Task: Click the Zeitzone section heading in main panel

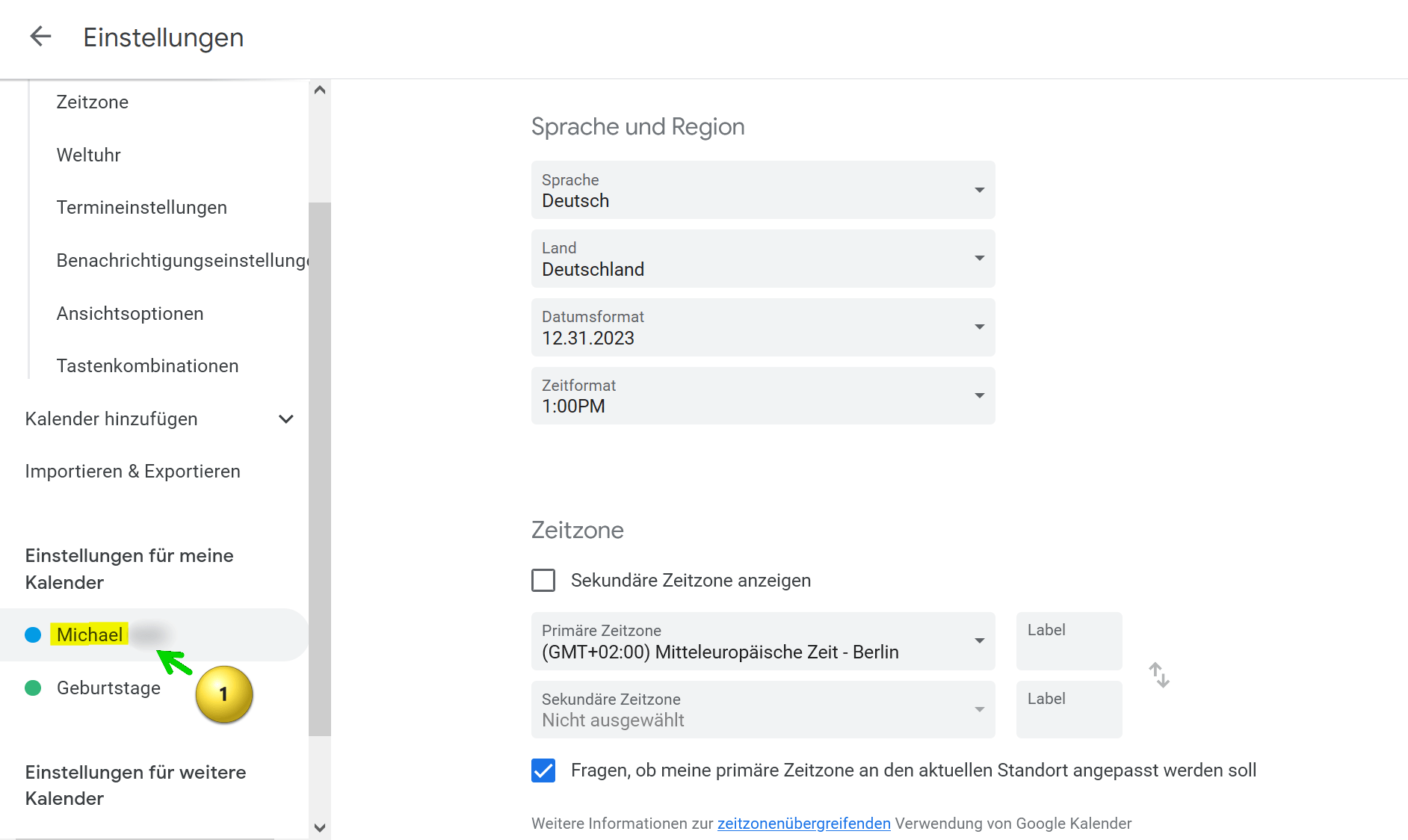Action: [x=578, y=530]
